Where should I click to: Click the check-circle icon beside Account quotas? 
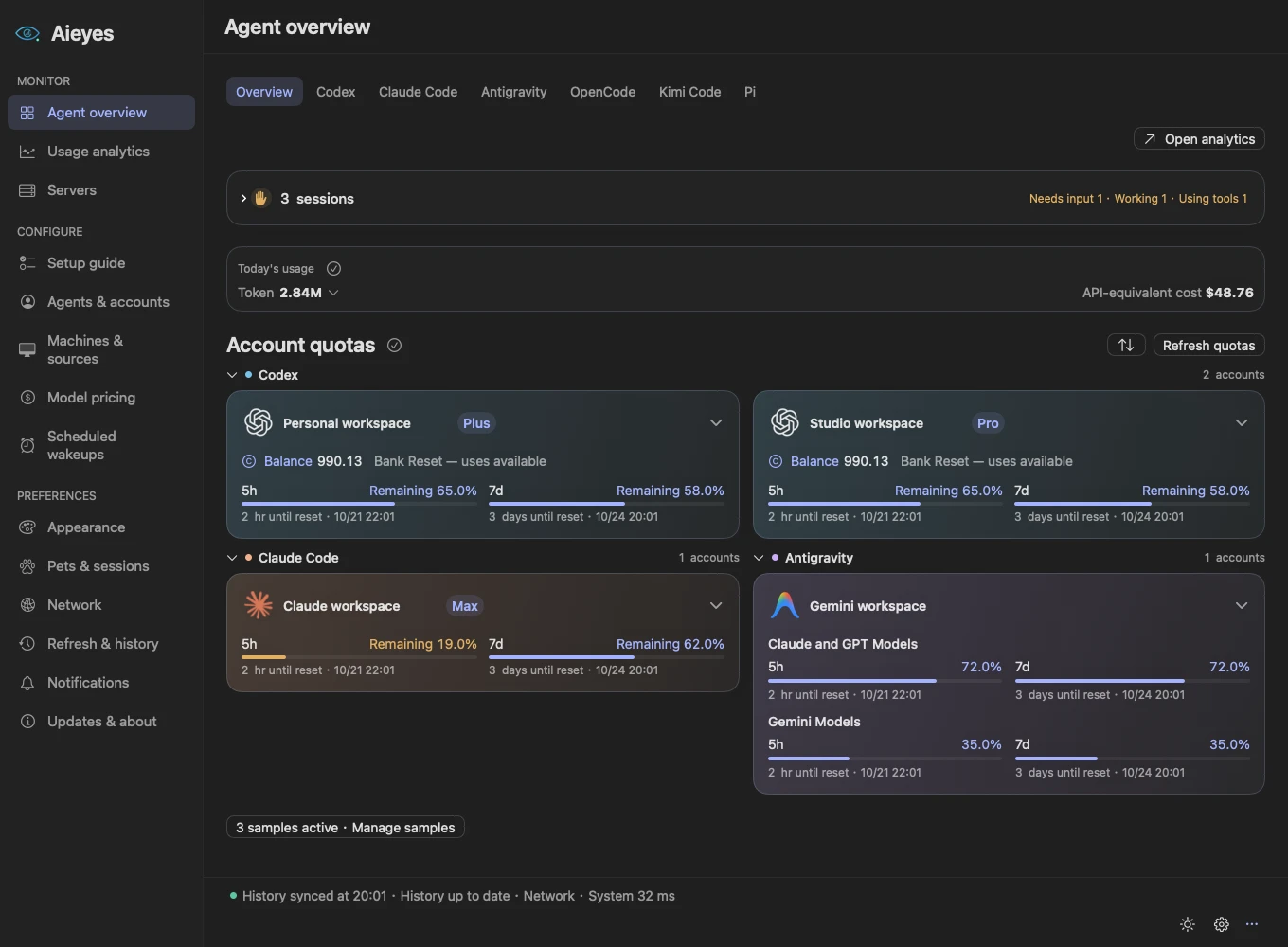tap(395, 346)
